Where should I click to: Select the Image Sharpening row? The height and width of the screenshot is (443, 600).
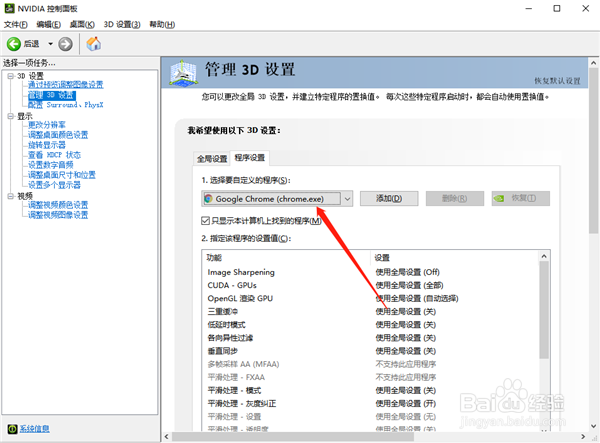point(370,272)
